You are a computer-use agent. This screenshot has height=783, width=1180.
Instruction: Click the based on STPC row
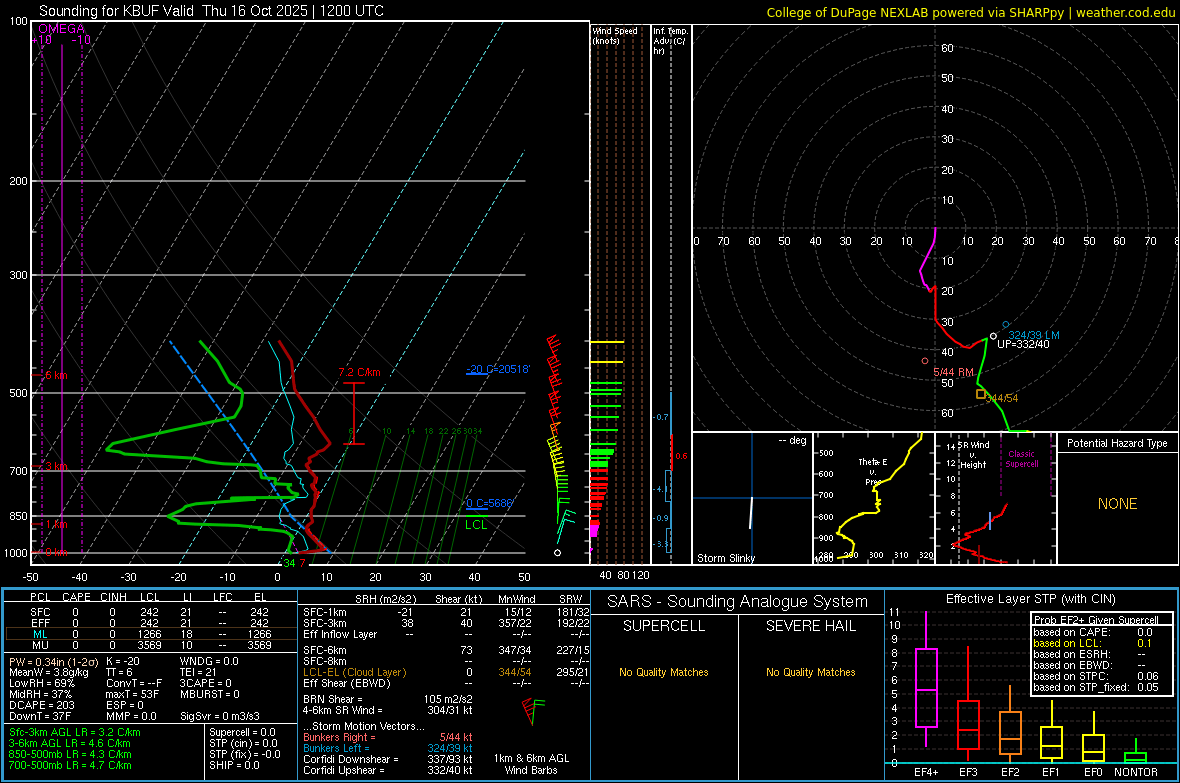[x=1096, y=676]
